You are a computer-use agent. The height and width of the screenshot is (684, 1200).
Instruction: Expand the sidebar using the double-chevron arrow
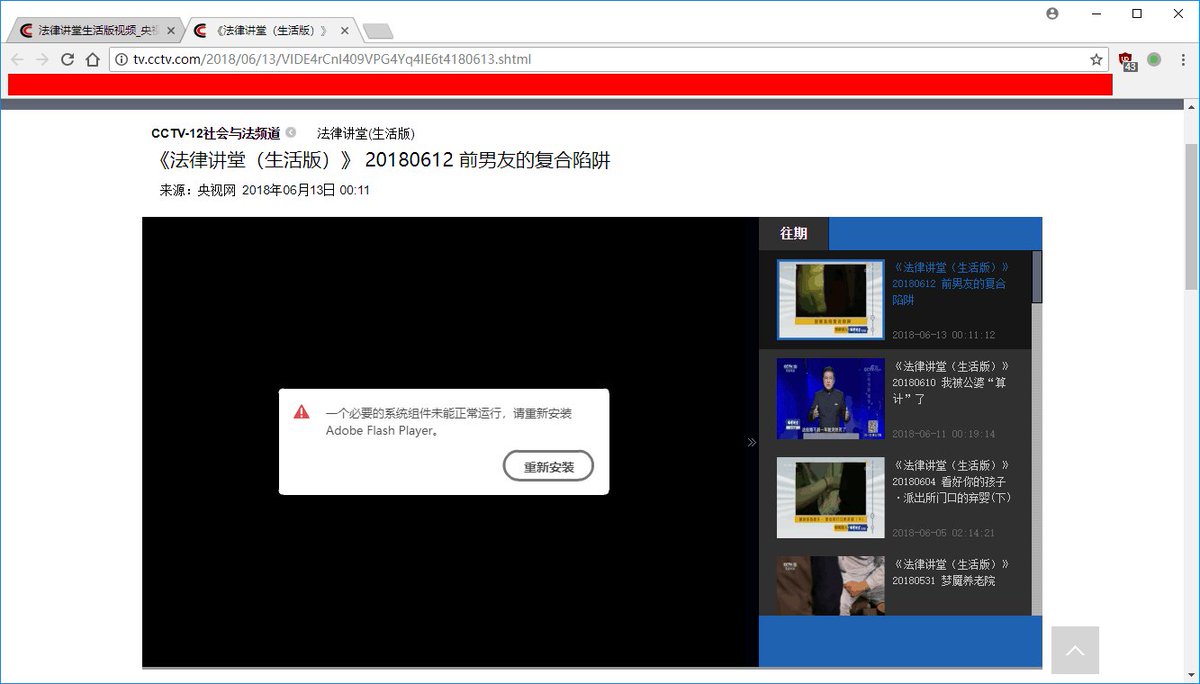pyautogui.click(x=751, y=441)
